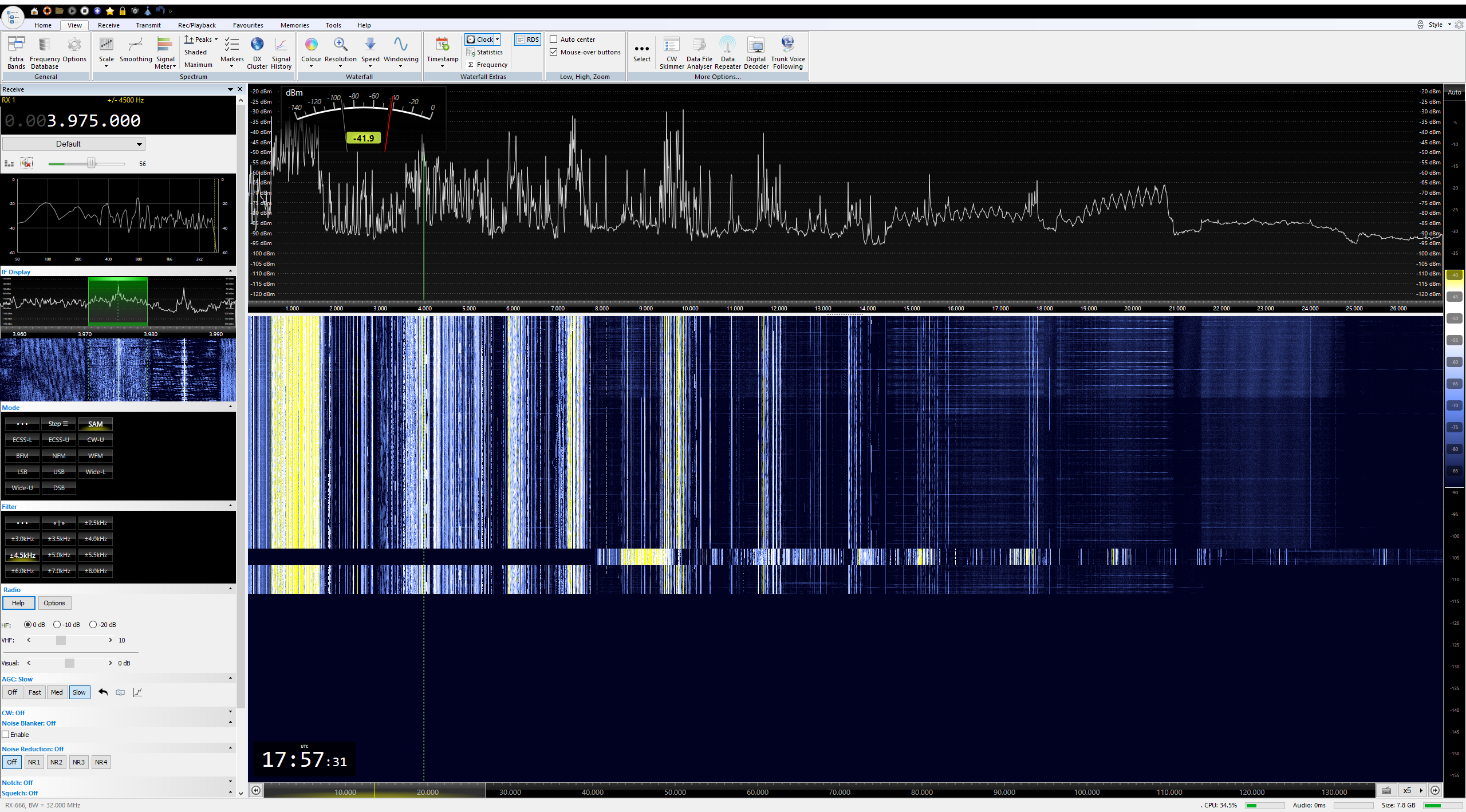This screenshot has height=812, width=1466.
Task: Open the DX Cluster globe icon
Action: (257, 52)
